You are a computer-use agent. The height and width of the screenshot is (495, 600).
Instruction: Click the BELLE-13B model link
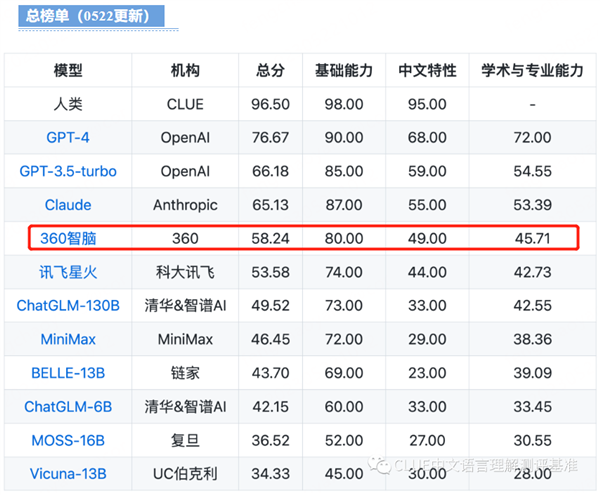pos(68,372)
